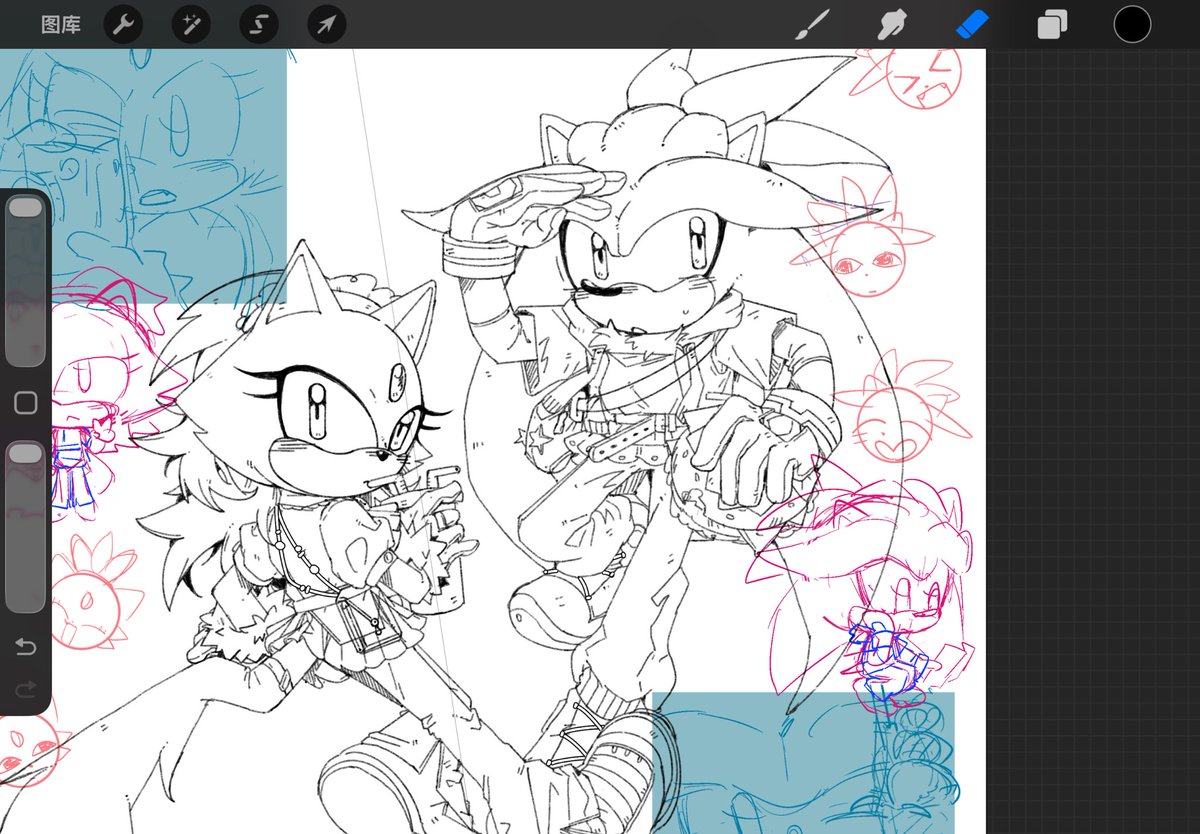This screenshot has height=834, width=1200.
Task: Activate the Transform arrow tool
Action: (327, 24)
